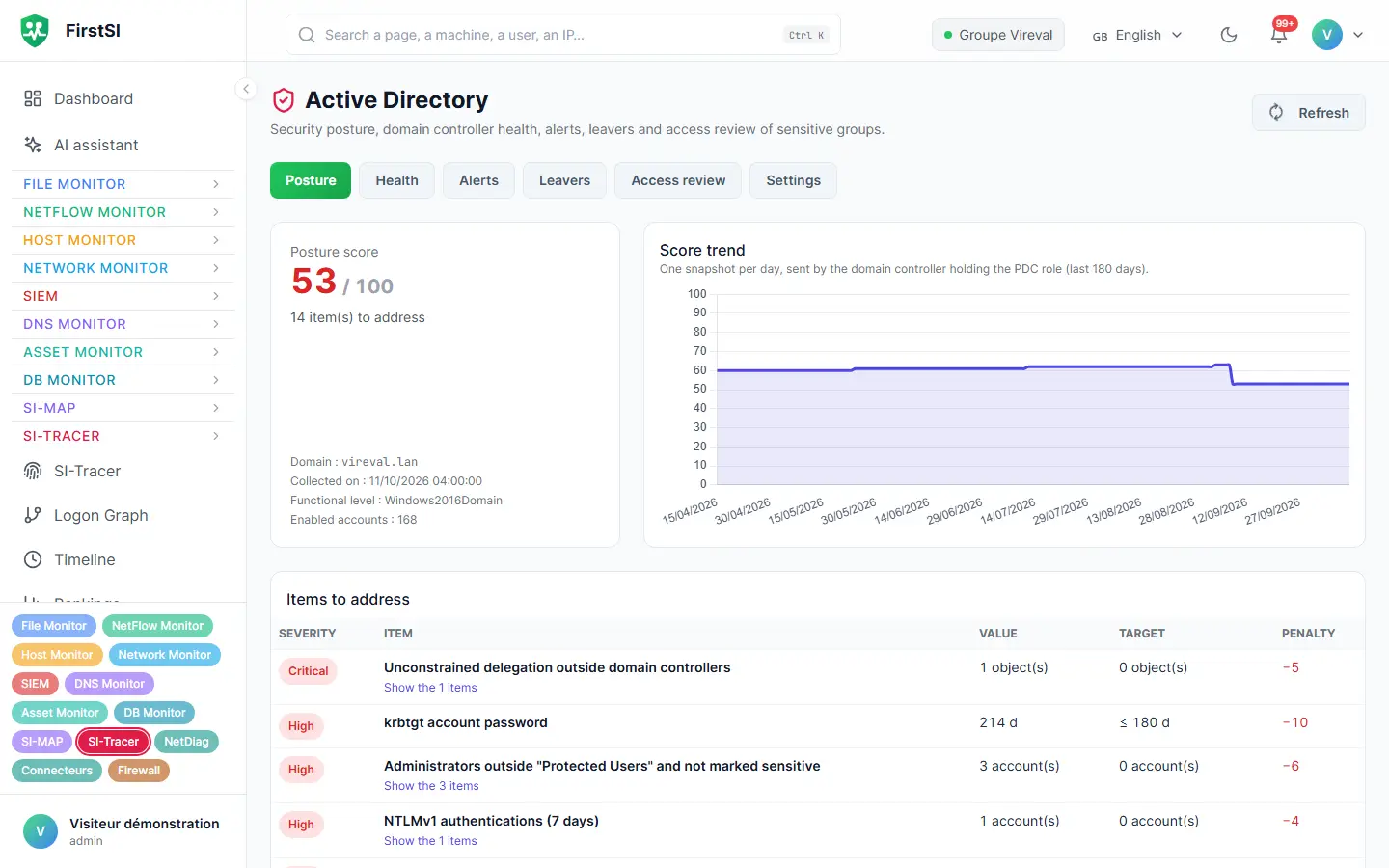Click the SI-Tracer red tag
The image size is (1389, 868).
(x=113, y=742)
